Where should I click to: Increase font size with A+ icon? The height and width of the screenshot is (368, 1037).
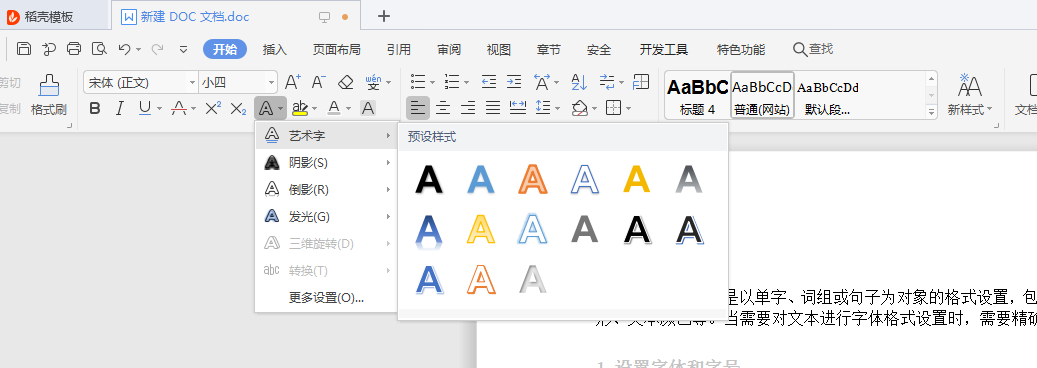pyautogui.click(x=293, y=82)
